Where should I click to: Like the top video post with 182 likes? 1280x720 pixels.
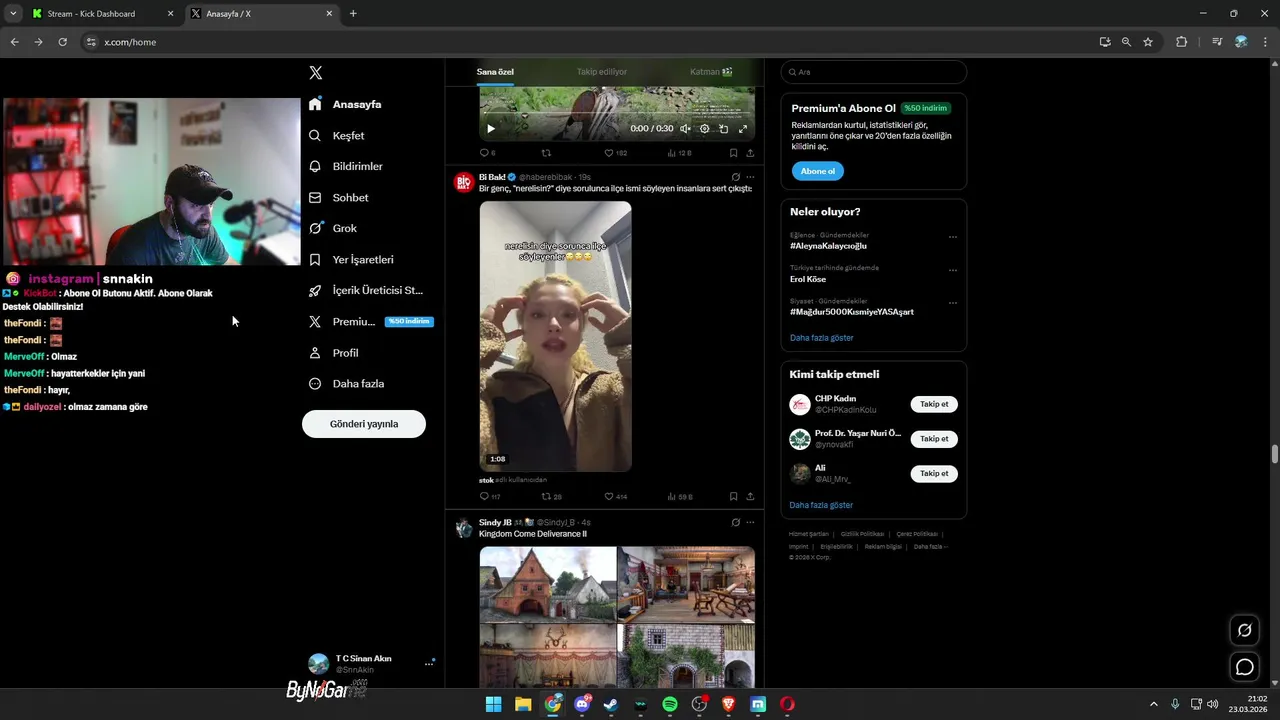click(616, 153)
